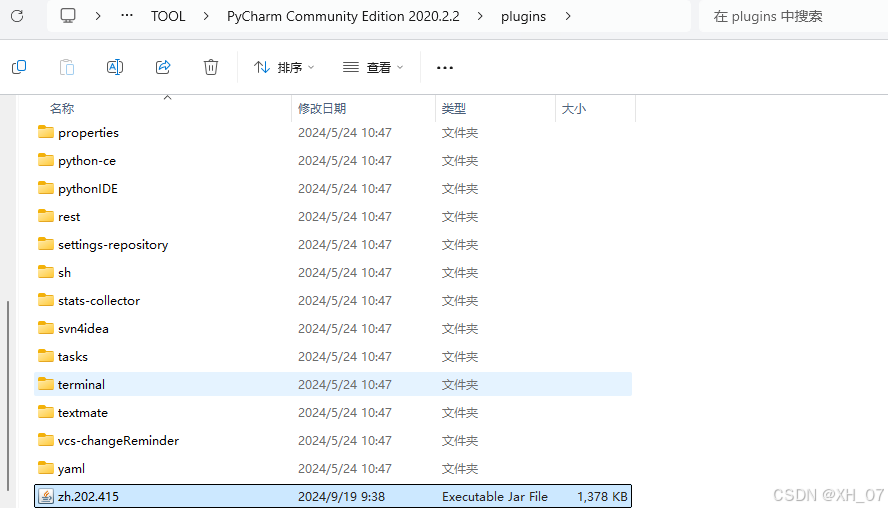Click the folder icon beside terminal
888x510 pixels.
pos(46,384)
